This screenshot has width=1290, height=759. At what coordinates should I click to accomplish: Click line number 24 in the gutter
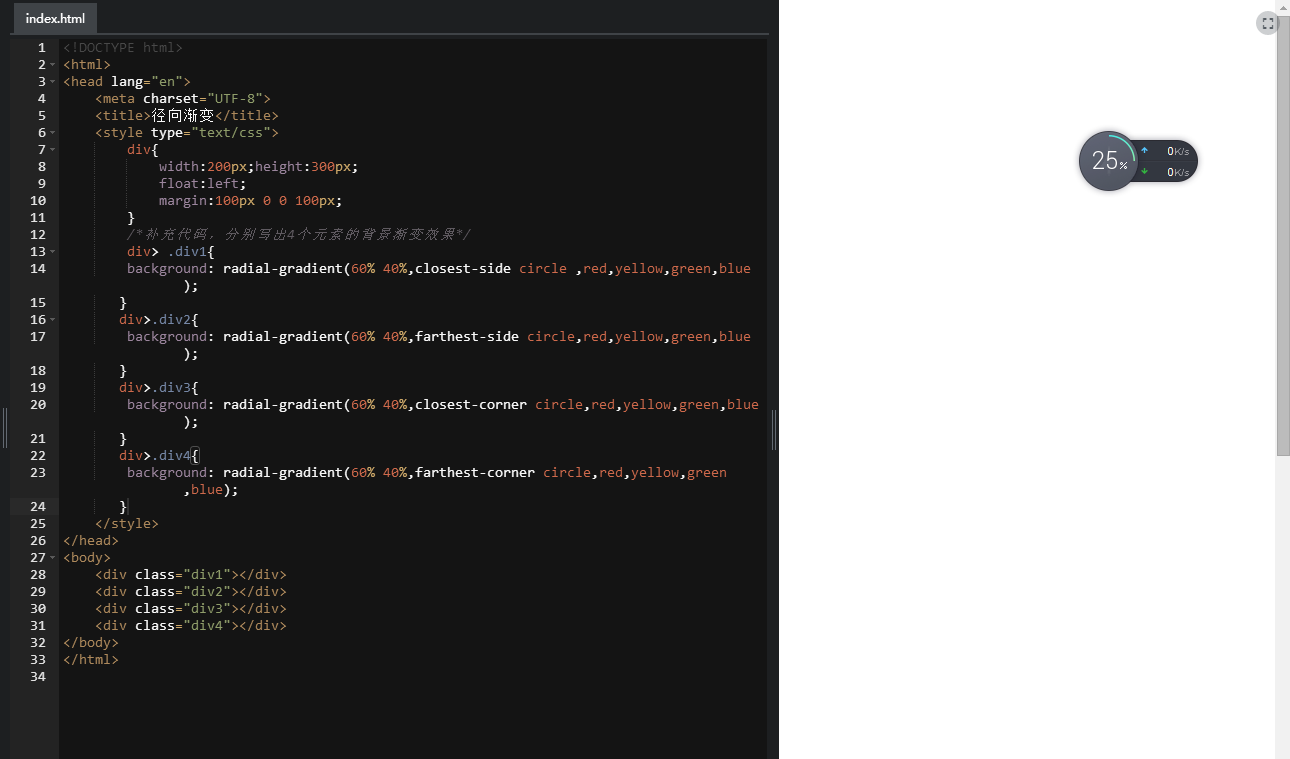click(38, 507)
